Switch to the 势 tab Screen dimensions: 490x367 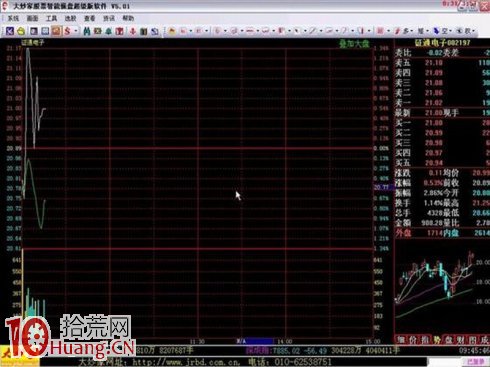tap(437, 340)
